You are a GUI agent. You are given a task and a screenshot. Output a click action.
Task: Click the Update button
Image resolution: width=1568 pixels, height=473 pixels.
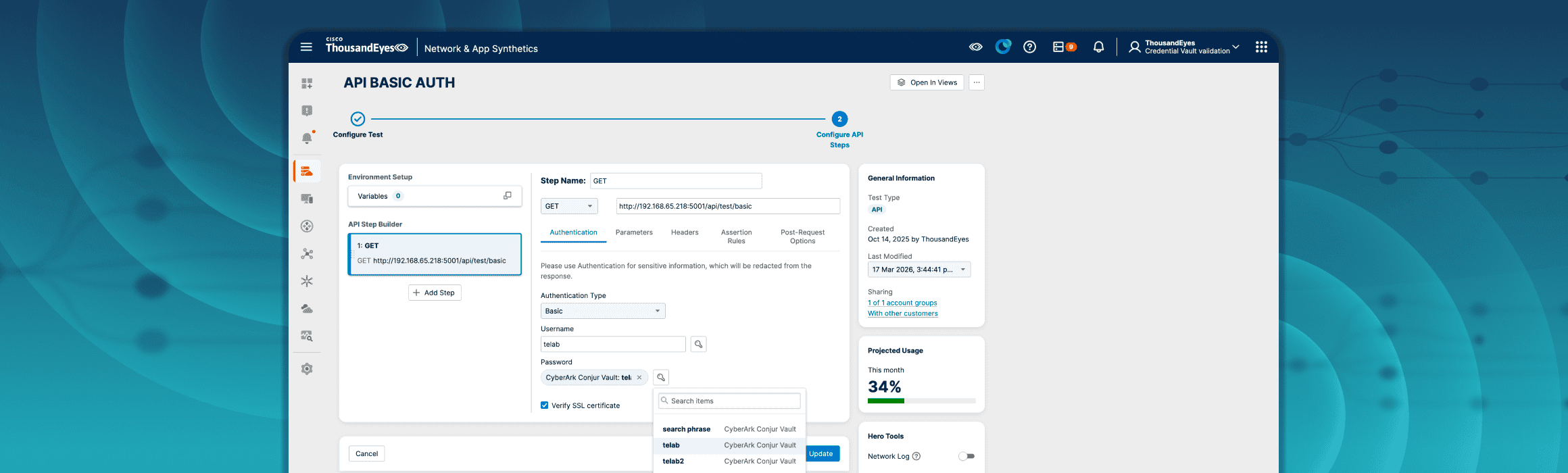point(822,453)
